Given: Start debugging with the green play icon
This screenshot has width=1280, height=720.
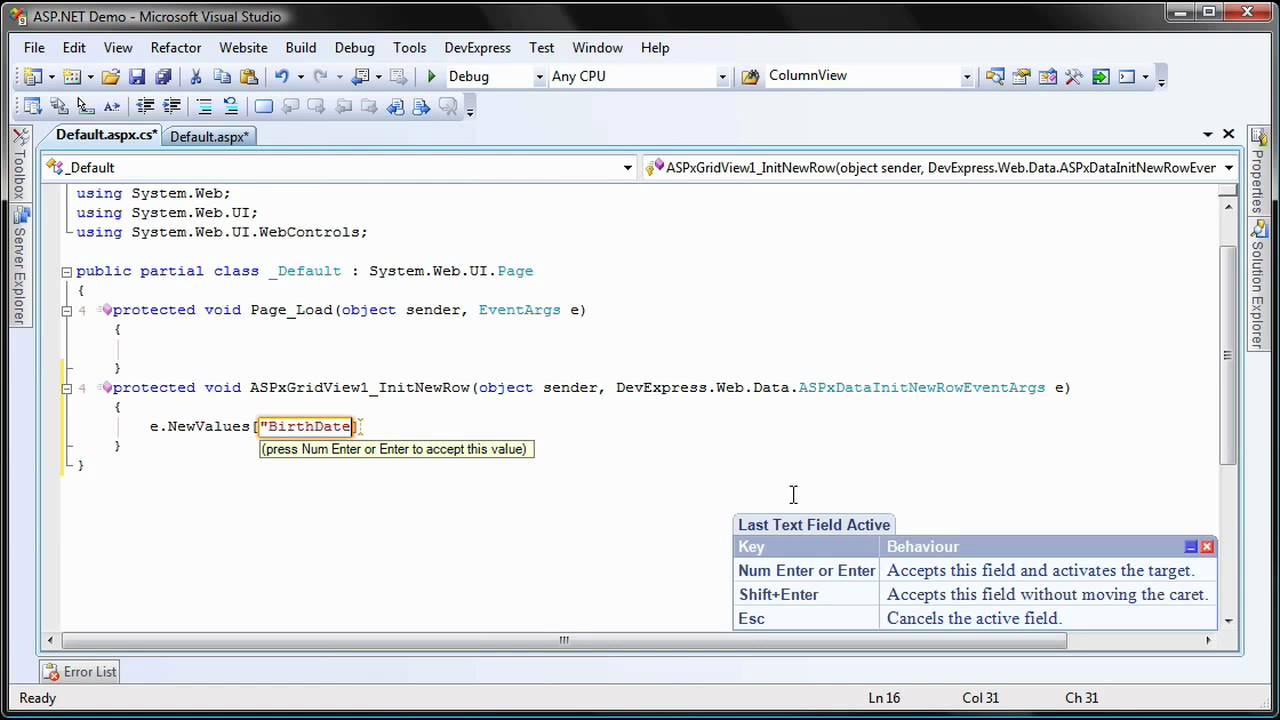Looking at the screenshot, I should pyautogui.click(x=431, y=76).
